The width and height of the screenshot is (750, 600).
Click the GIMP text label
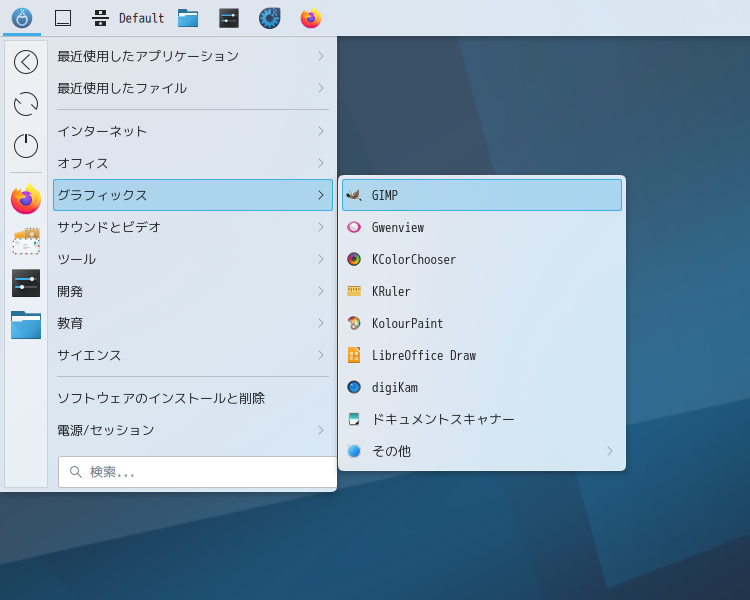pos(385,195)
